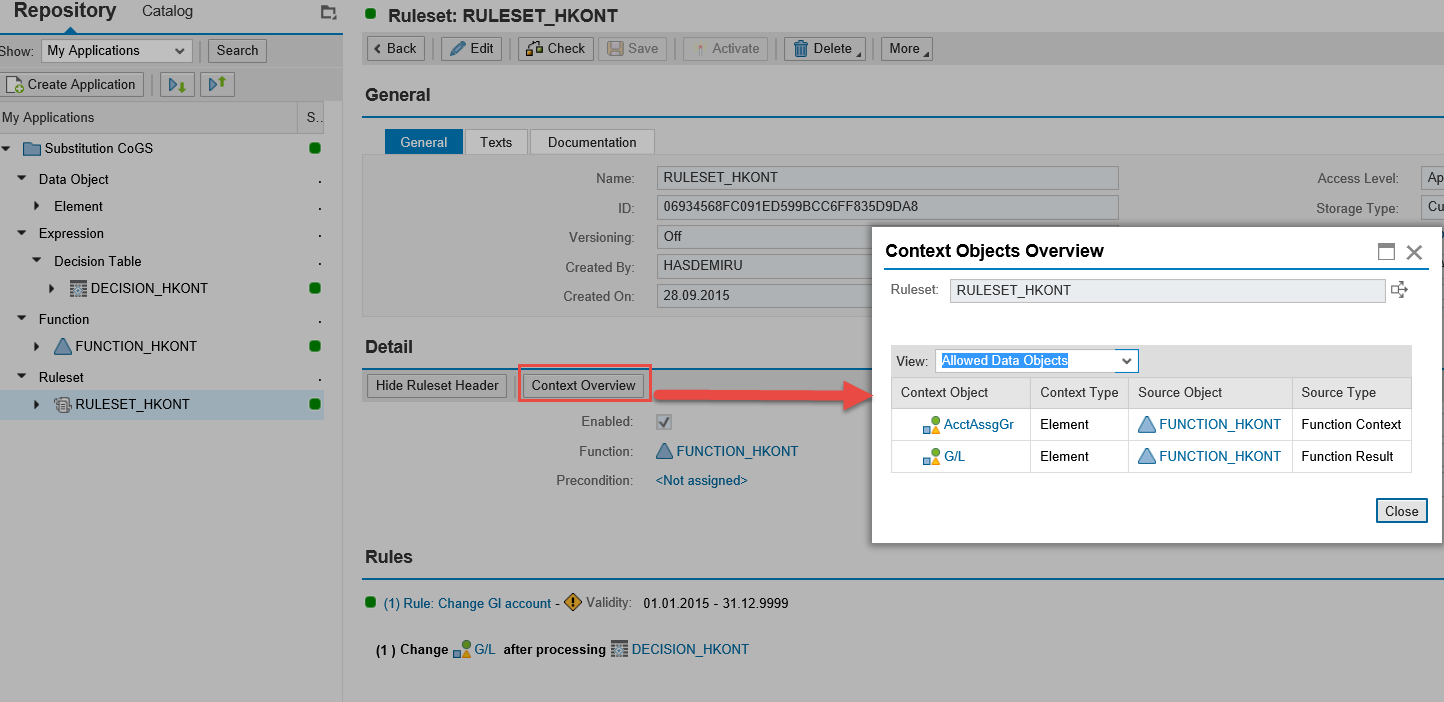Click the DECISION_HKONT table icon in the tree
This screenshot has height=702, width=1444.
[x=79, y=289]
